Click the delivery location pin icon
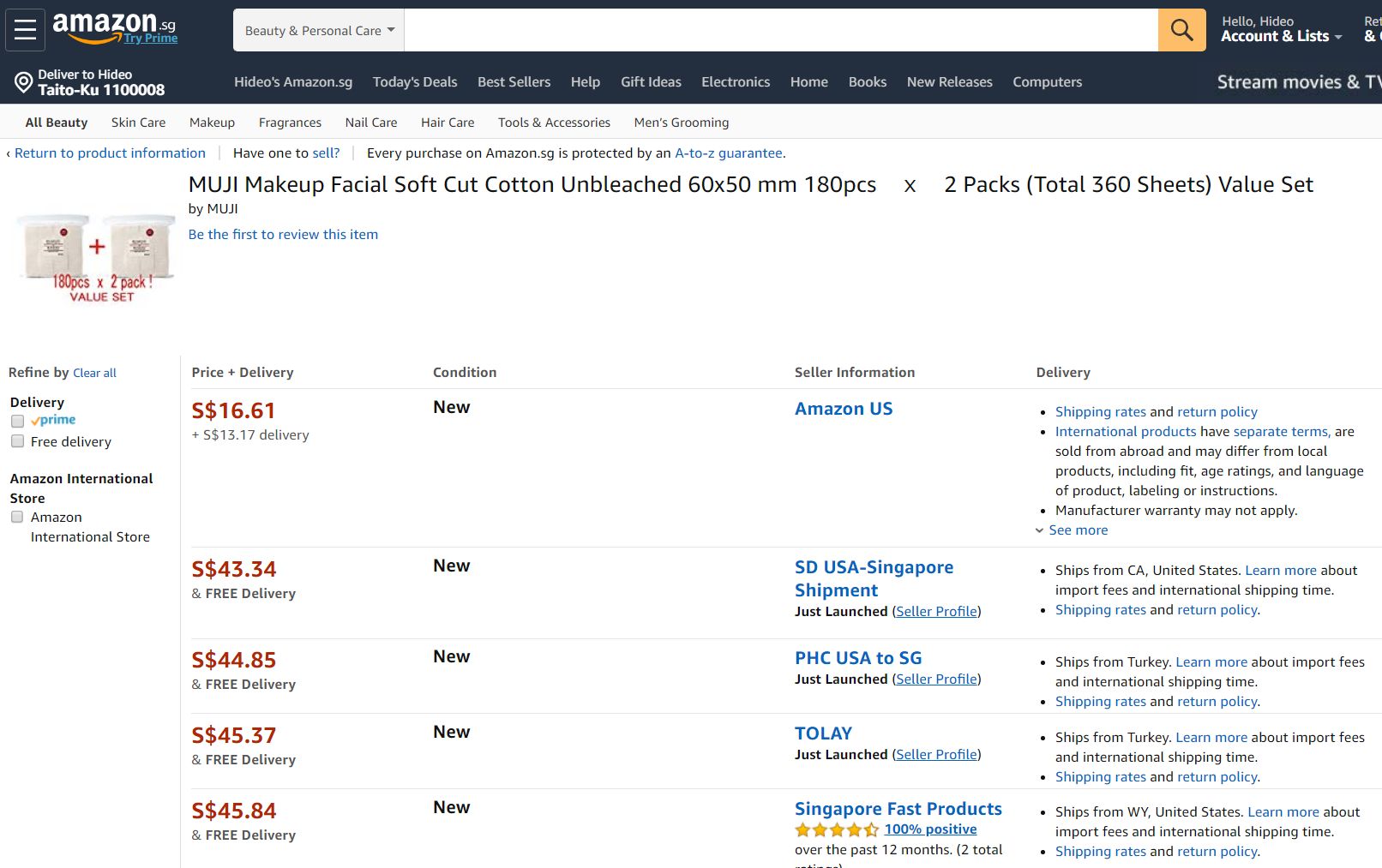Screen dimensions: 1382x868 (x=23, y=82)
